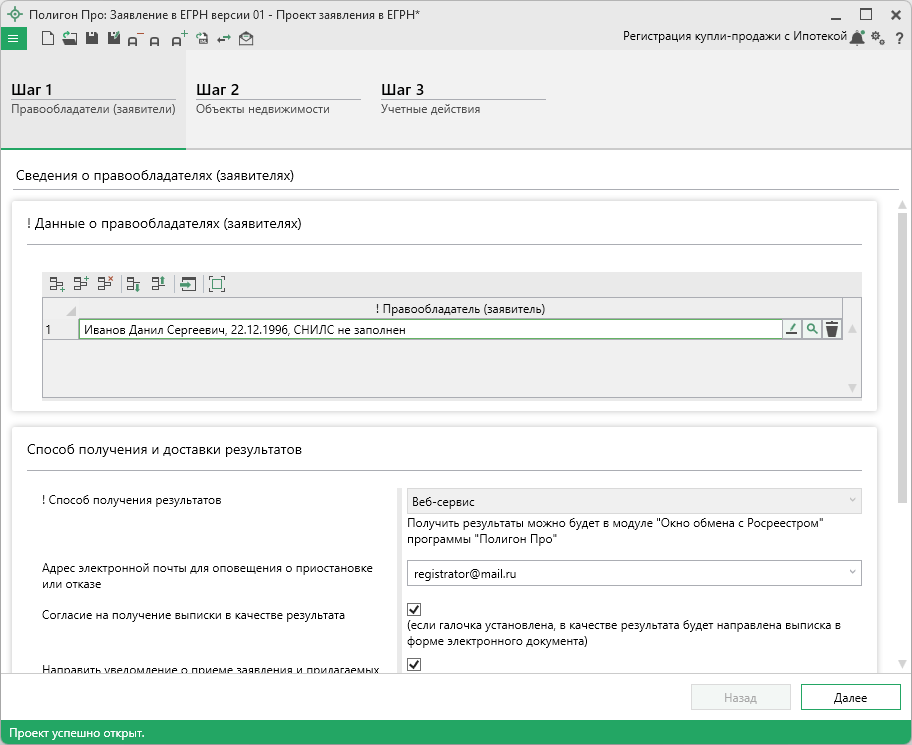This screenshot has height=745, width=912.
Task: Delete row with the trash can icon
Action: [x=831, y=329]
